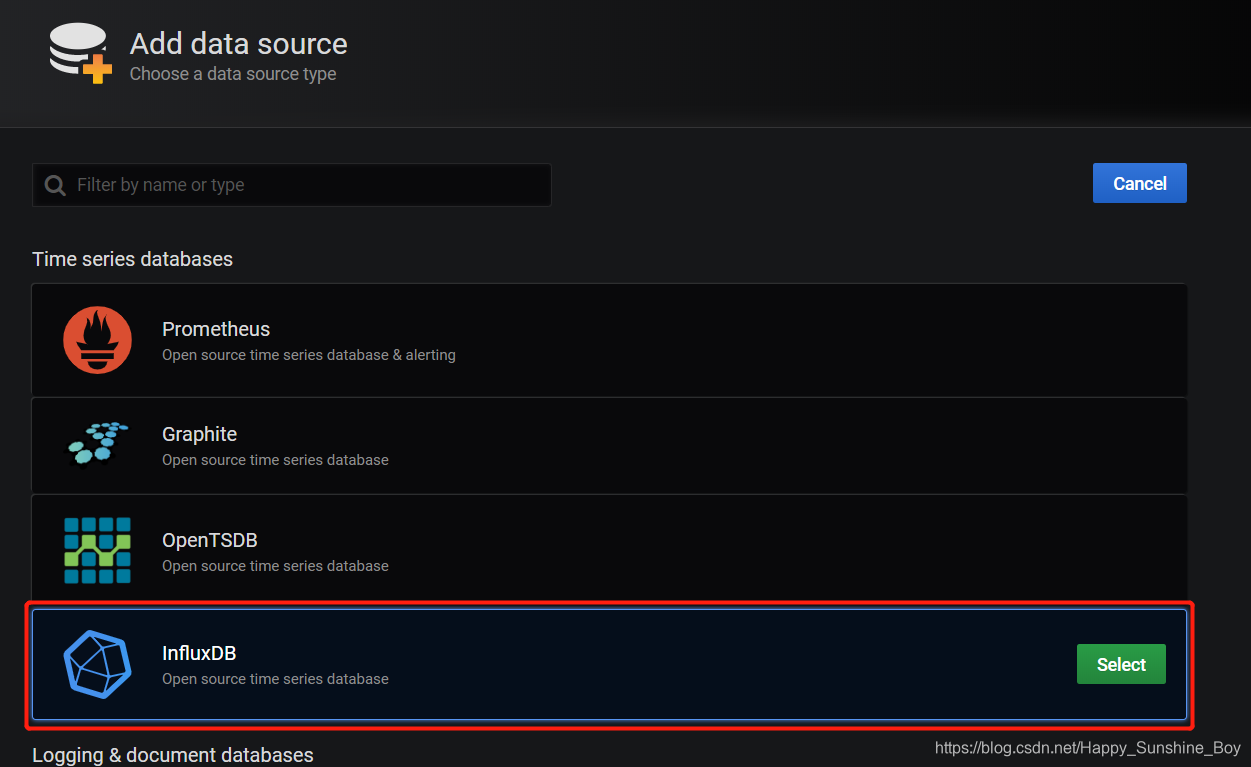Click the 'Choose a data source type' subtitle

tap(233, 74)
